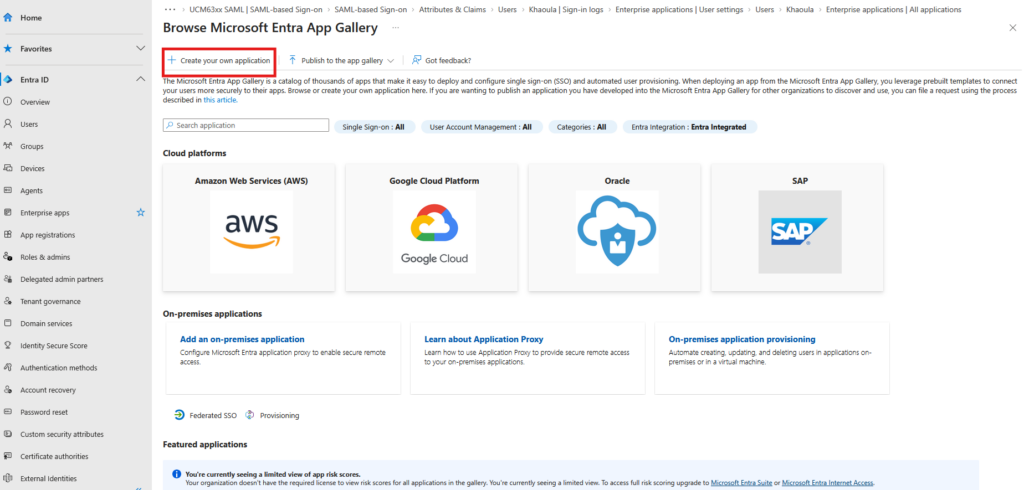Open Overview from the sidebar
1024x490 pixels.
tap(35, 102)
